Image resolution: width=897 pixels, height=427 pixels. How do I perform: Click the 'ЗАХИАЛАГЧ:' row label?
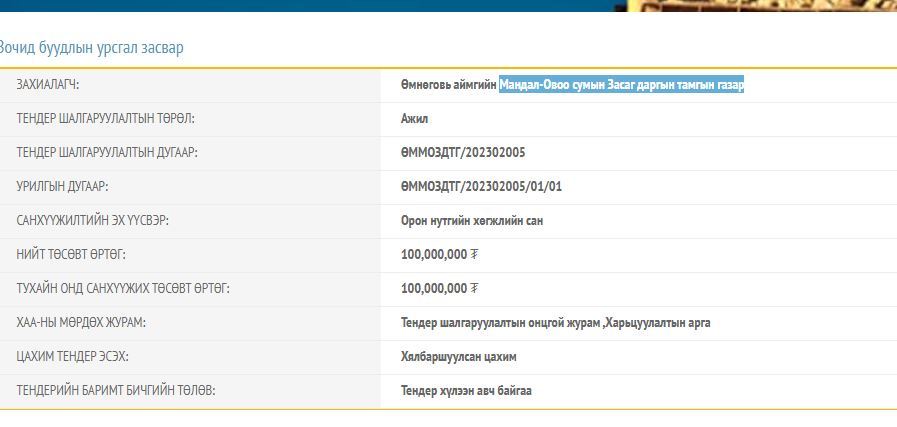pyautogui.click(x=48, y=85)
